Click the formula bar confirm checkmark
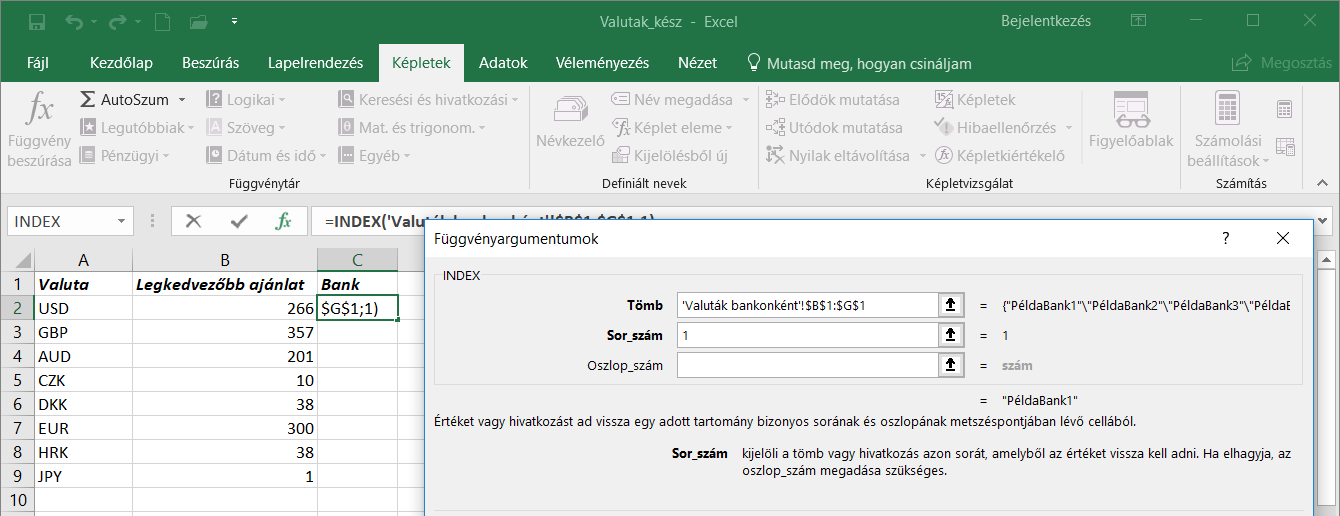Viewport: 1340px width, 516px height. pos(239,221)
